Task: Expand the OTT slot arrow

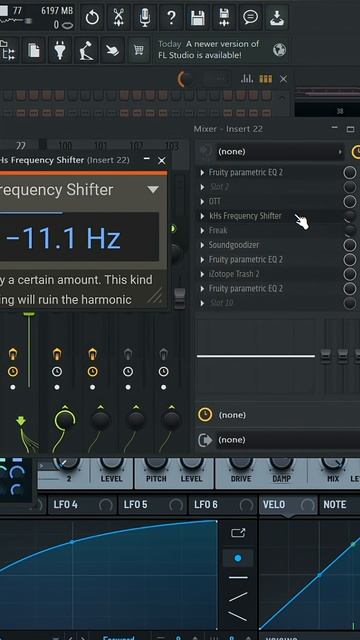Action: pyautogui.click(x=202, y=202)
